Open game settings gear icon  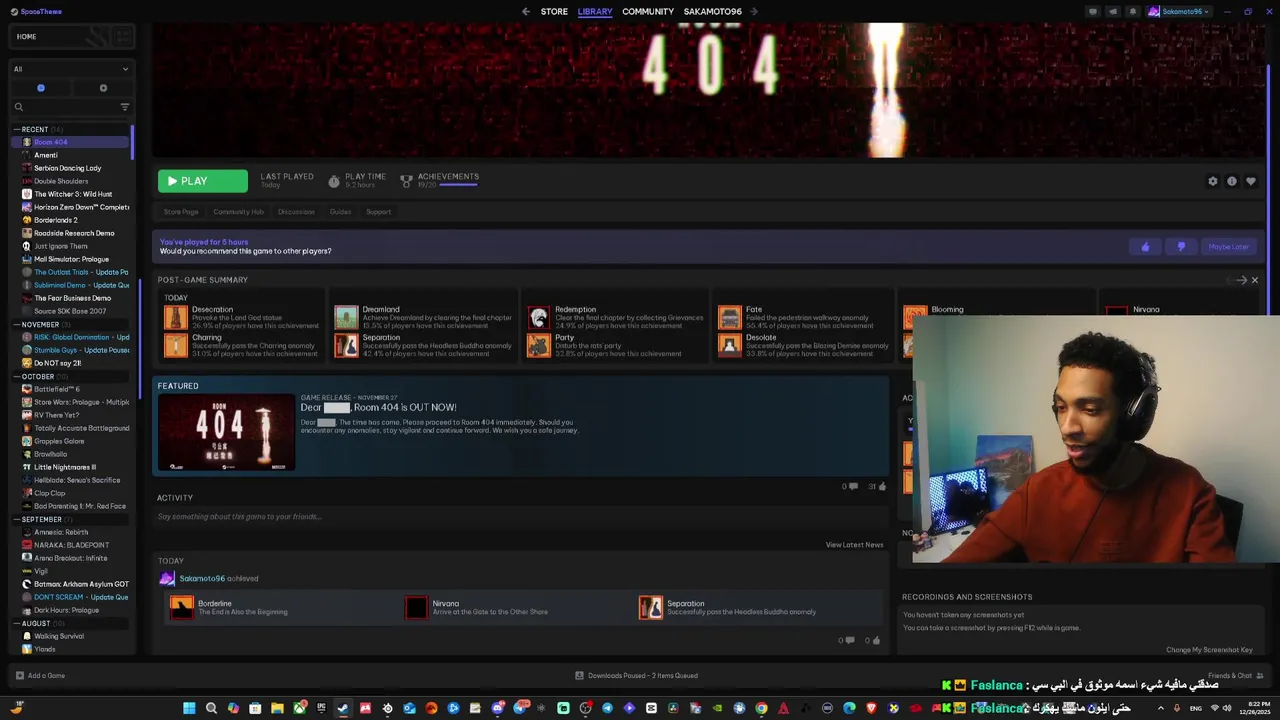point(1213,181)
